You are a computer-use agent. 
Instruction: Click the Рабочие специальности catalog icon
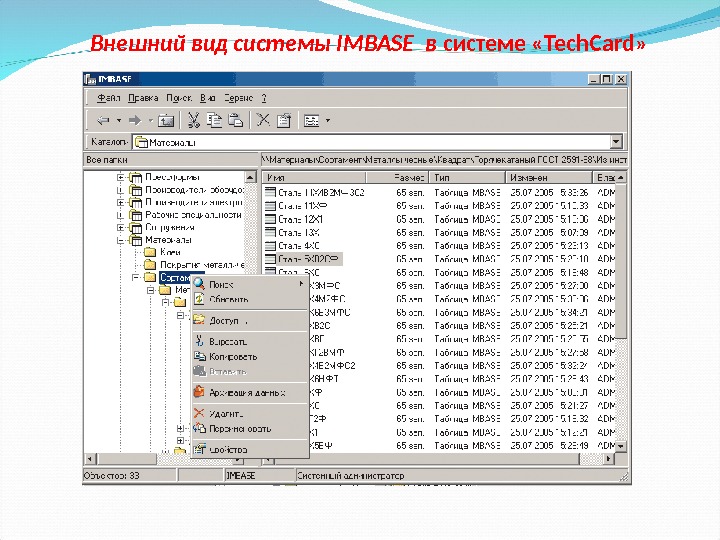pyautogui.click(x=136, y=215)
